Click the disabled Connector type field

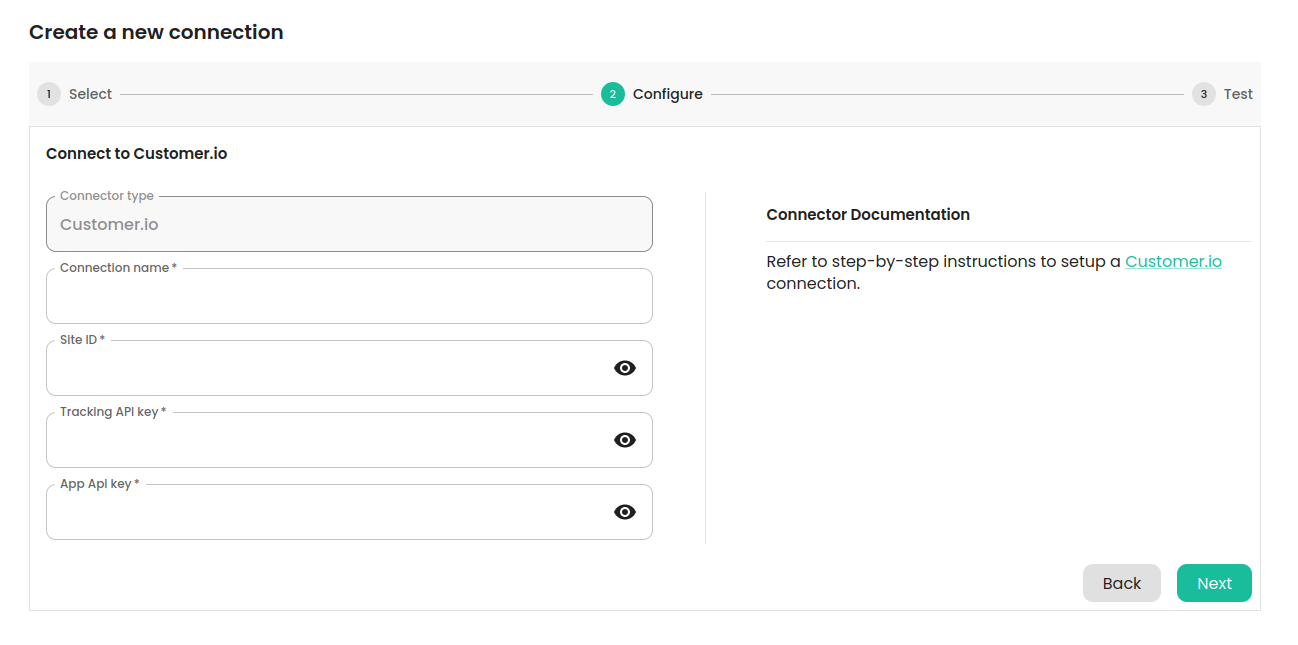(349, 224)
